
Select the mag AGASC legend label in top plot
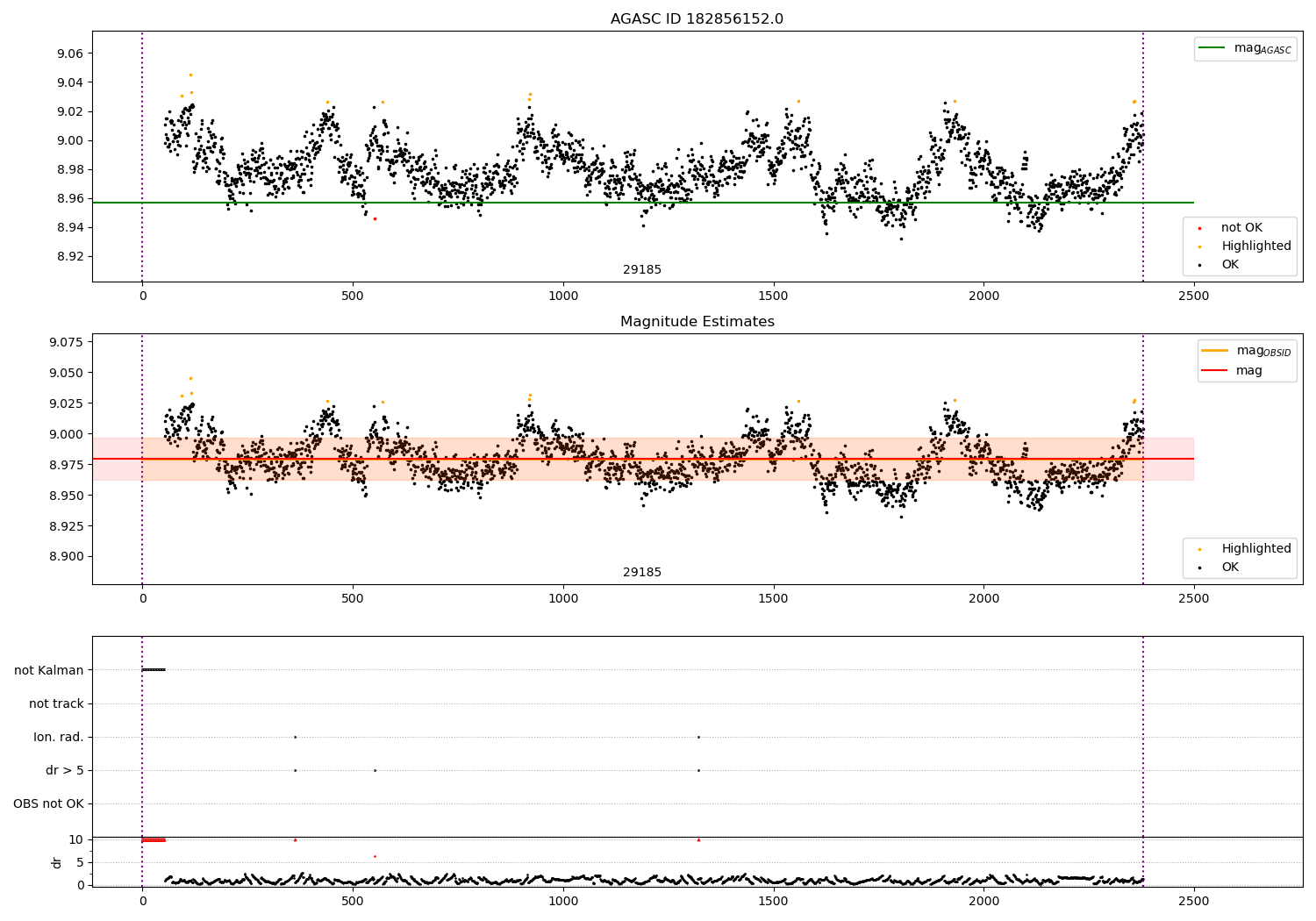point(1262,48)
